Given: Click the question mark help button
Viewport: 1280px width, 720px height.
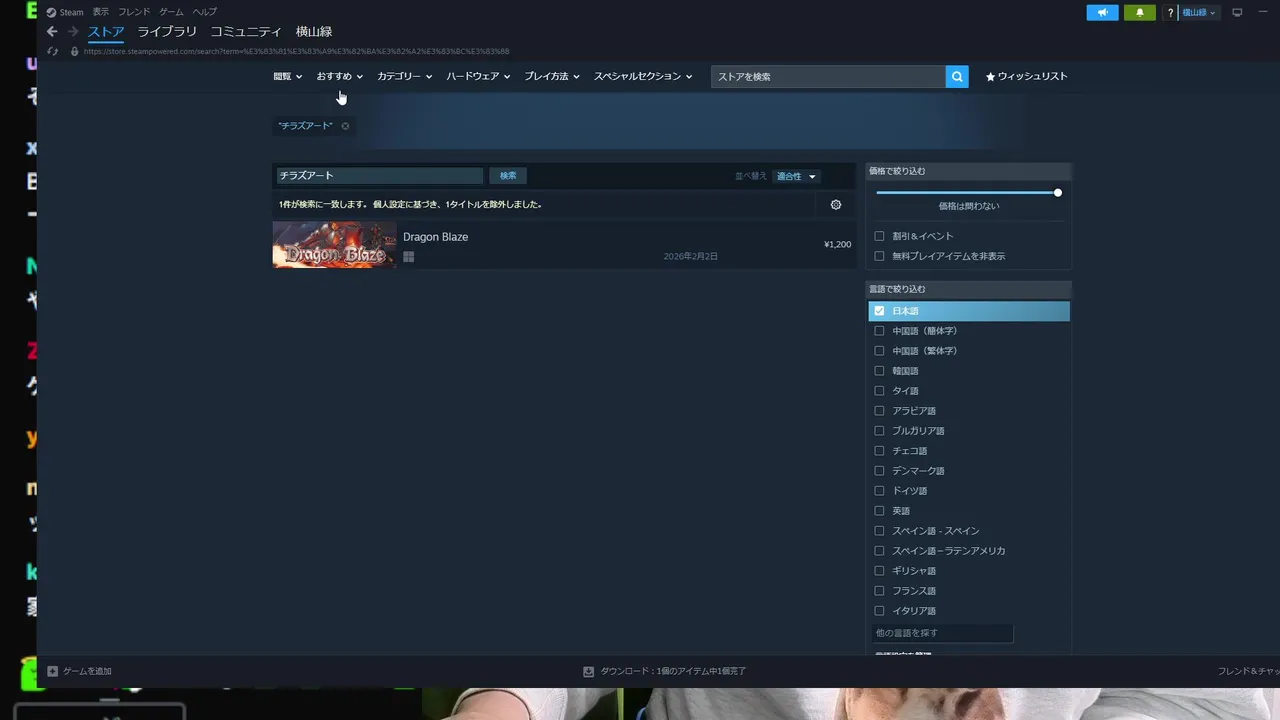Looking at the screenshot, I should [1170, 13].
